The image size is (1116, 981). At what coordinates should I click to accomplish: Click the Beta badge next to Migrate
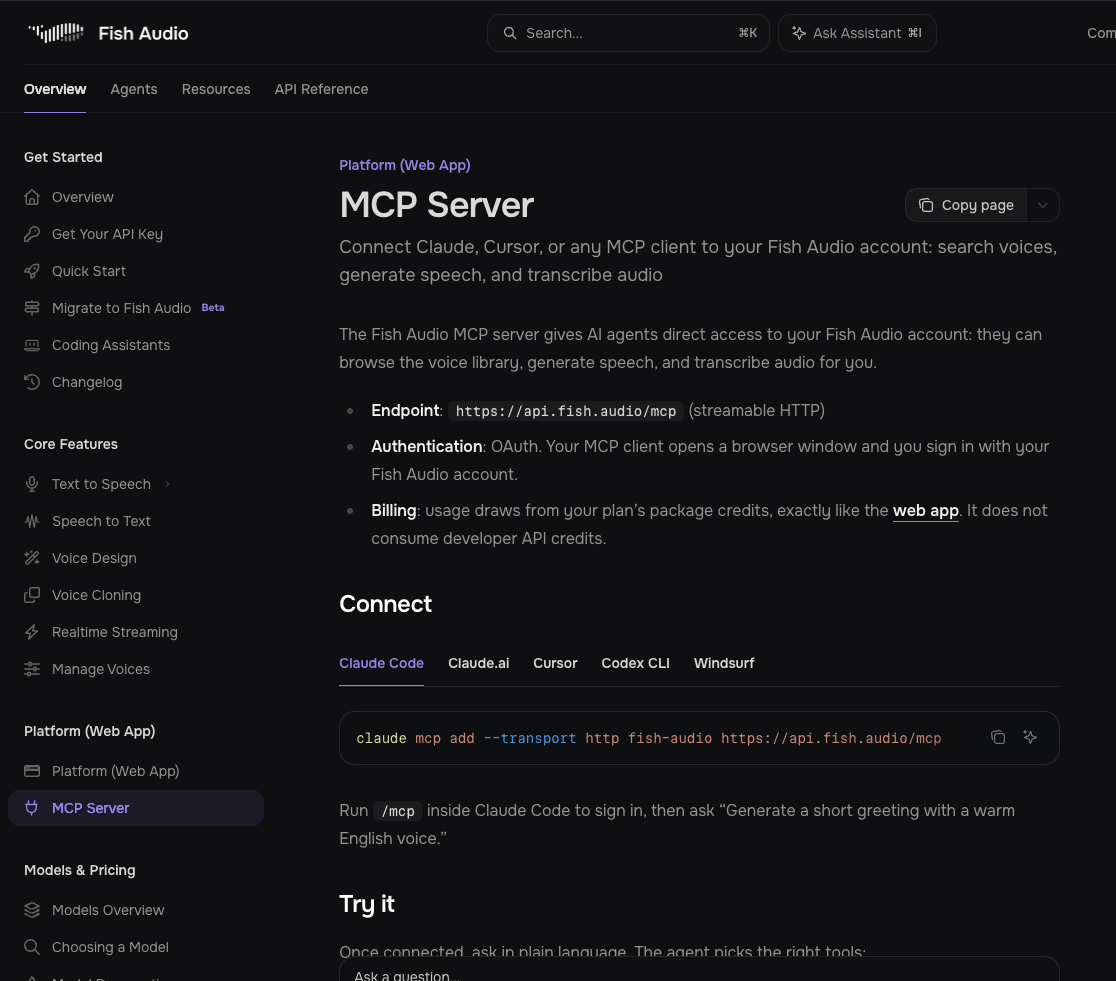pyautogui.click(x=213, y=308)
